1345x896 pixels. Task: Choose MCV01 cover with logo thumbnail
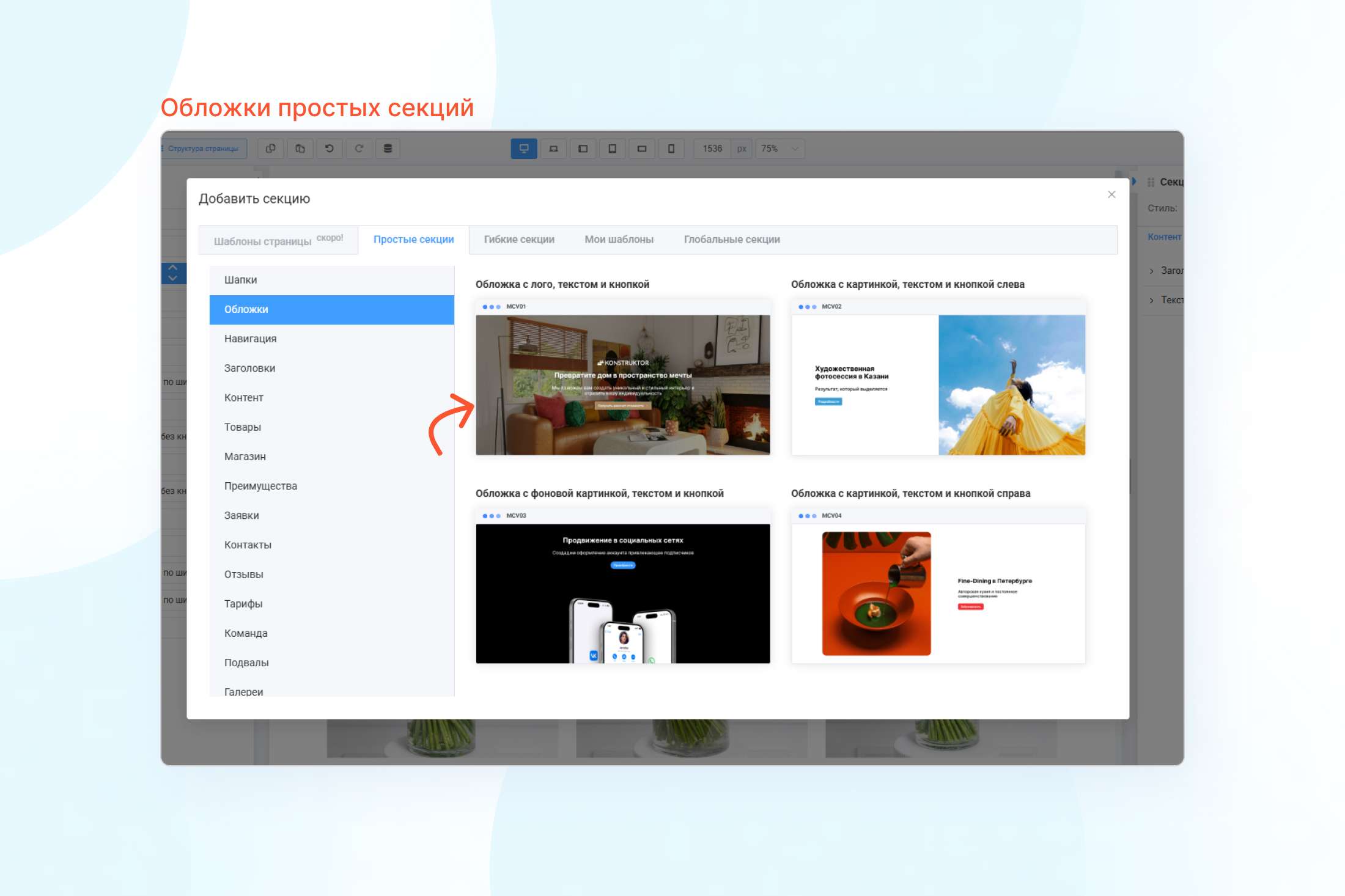(623, 377)
